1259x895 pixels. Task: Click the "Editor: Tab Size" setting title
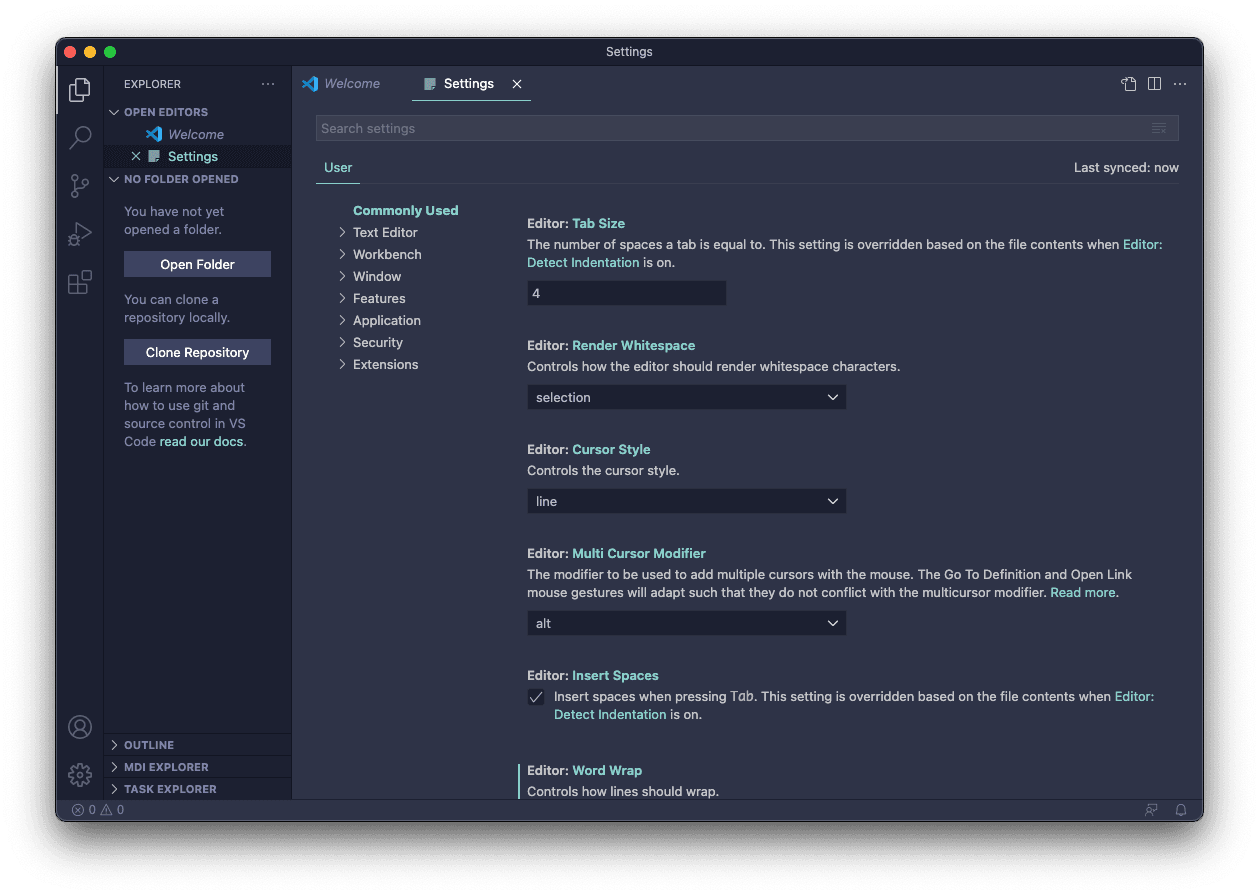(x=576, y=223)
